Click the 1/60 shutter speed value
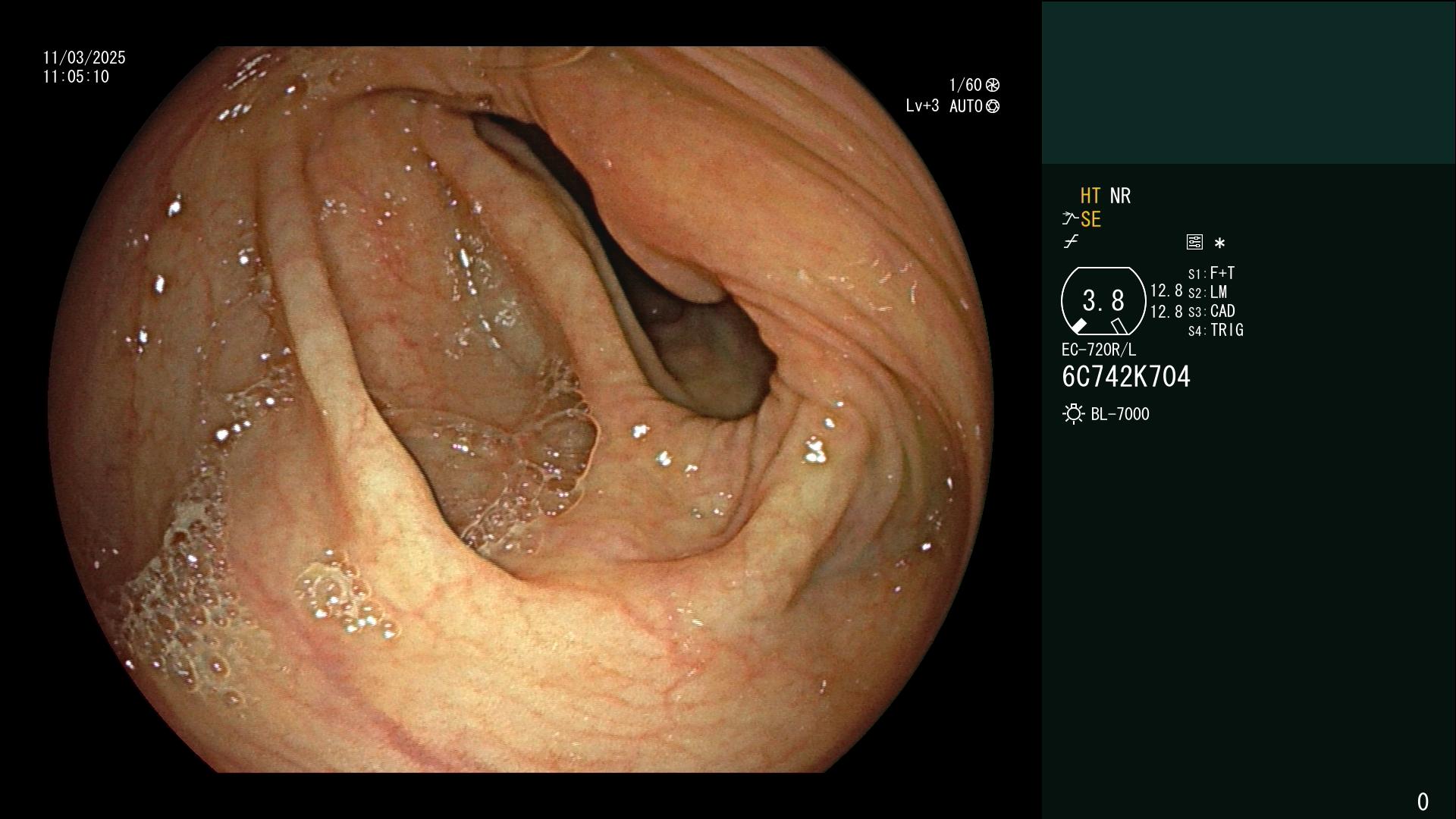This screenshot has width=1456, height=819. click(965, 85)
